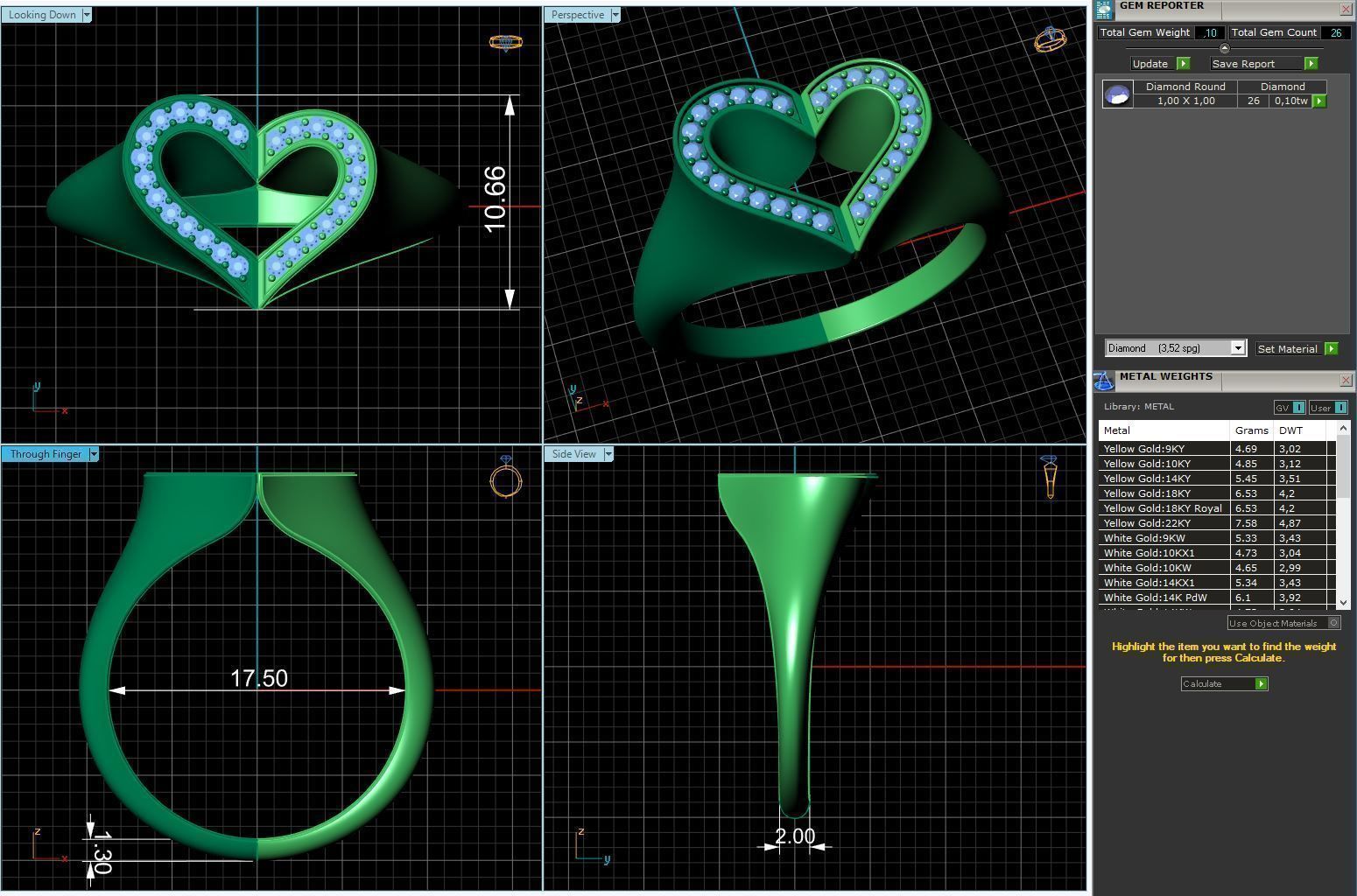Image resolution: width=1357 pixels, height=896 pixels.
Task: Click the Looking Down viewport ring icon
Action: pyautogui.click(x=506, y=42)
